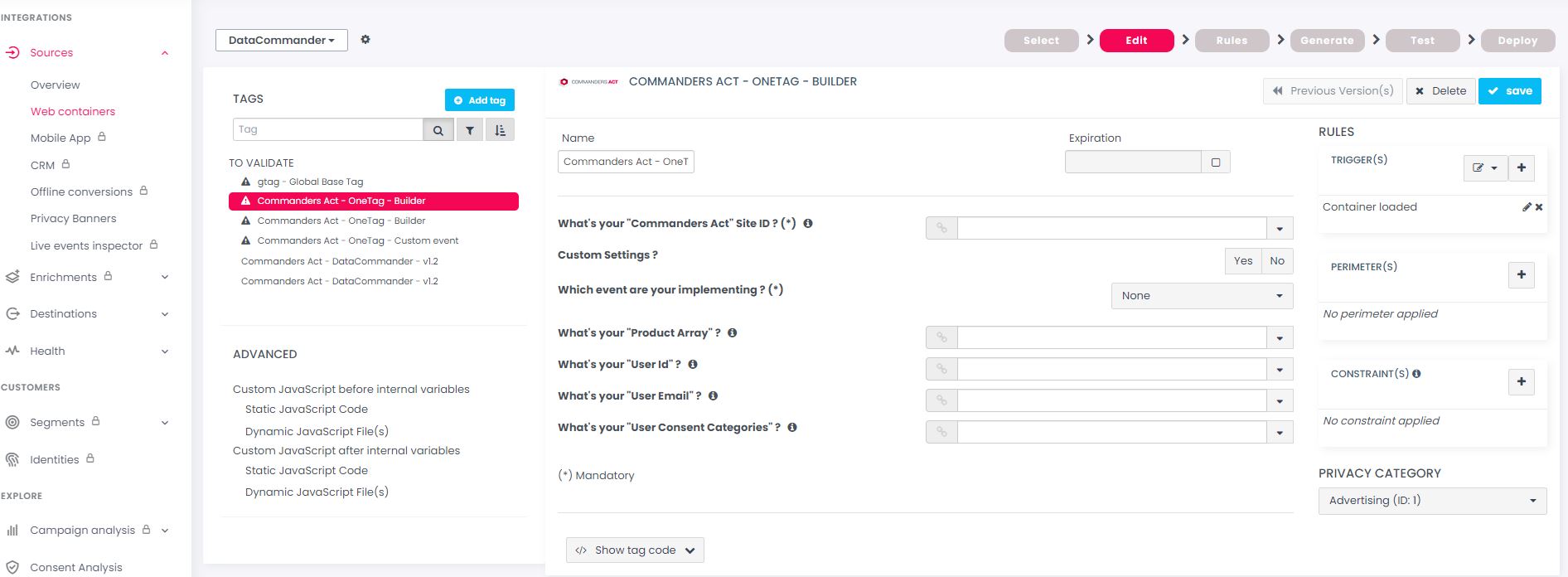Click the Commanders Act logo
Image resolution: width=1568 pixels, height=577 pixels.
click(x=589, y=82)
